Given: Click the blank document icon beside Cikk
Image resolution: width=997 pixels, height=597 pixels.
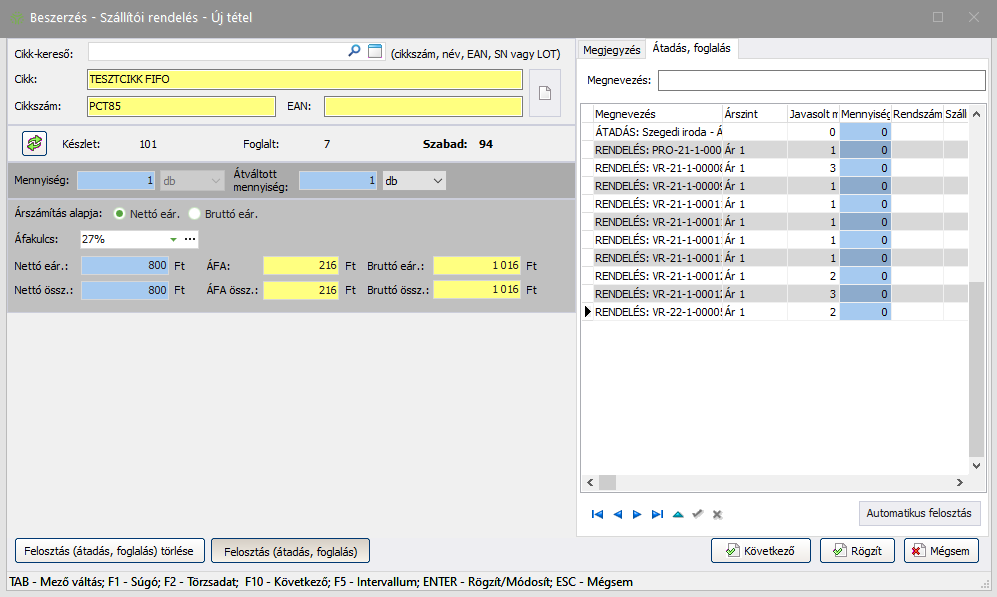Looking at the screenshot, I should coord(545,93).
